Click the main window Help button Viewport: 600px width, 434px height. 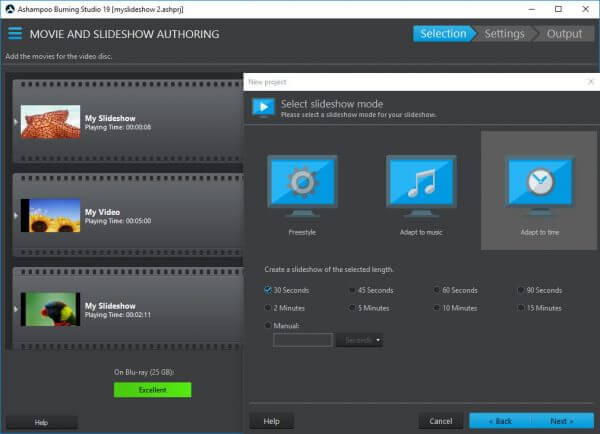pos(41,423)
